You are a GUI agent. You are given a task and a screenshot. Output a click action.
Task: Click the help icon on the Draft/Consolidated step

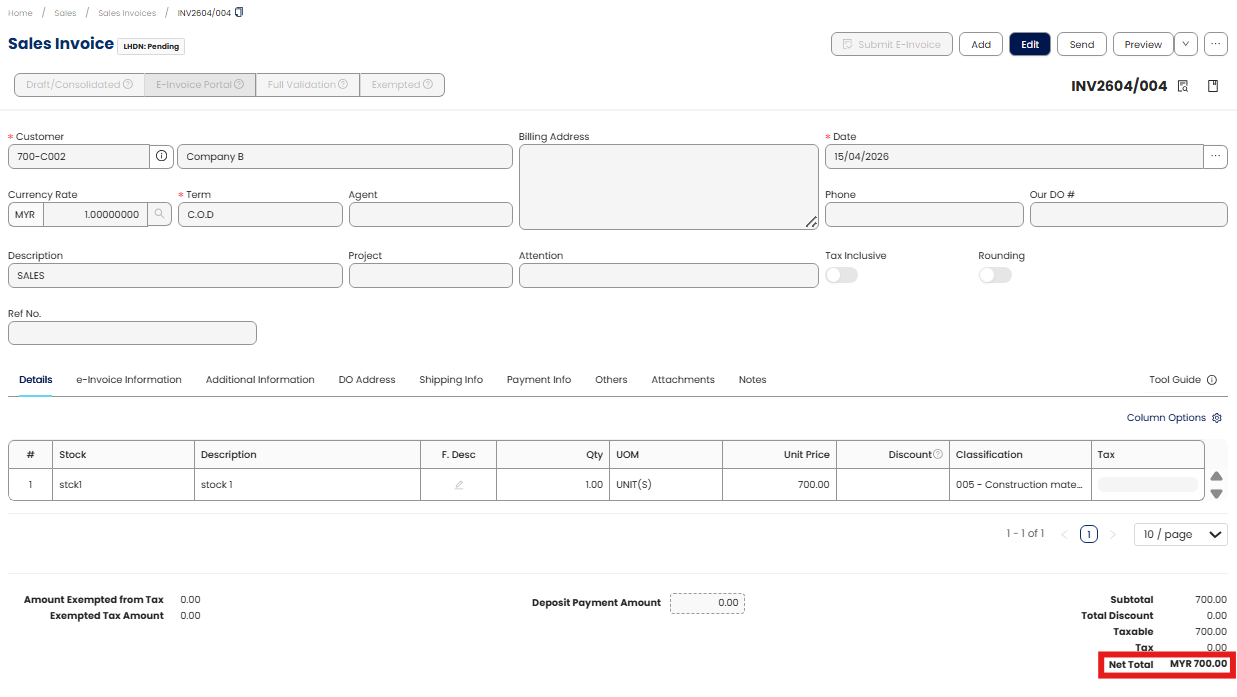tap(128, 85)
